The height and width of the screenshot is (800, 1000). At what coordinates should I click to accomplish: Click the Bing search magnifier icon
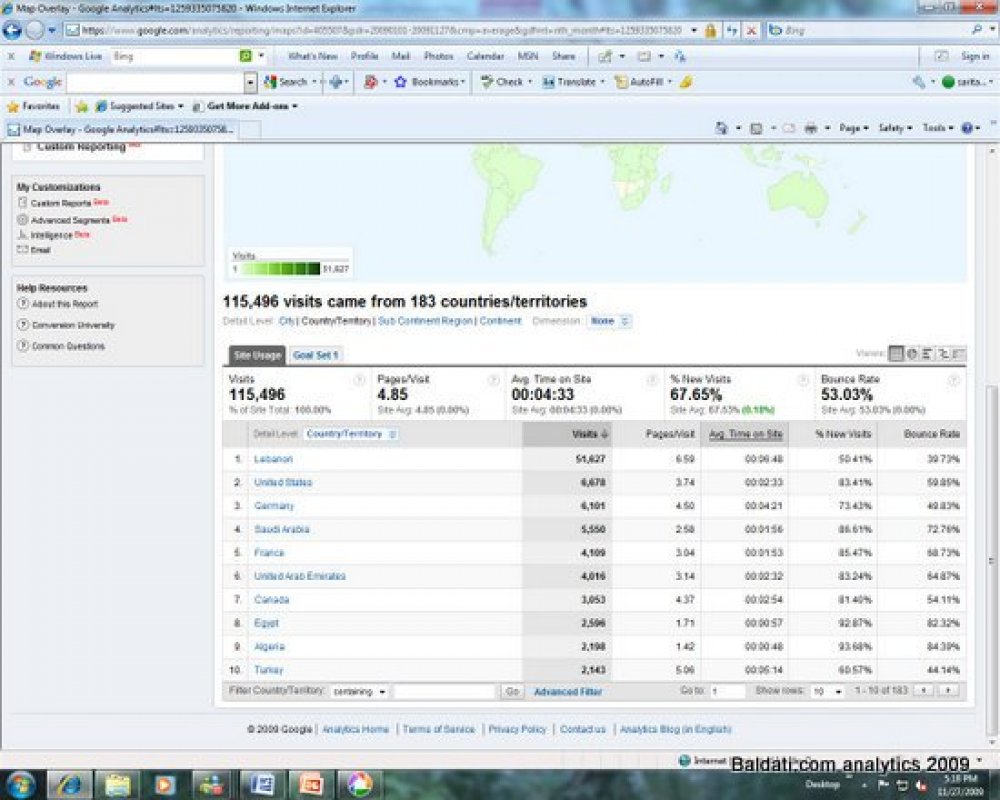click(977, 30)
